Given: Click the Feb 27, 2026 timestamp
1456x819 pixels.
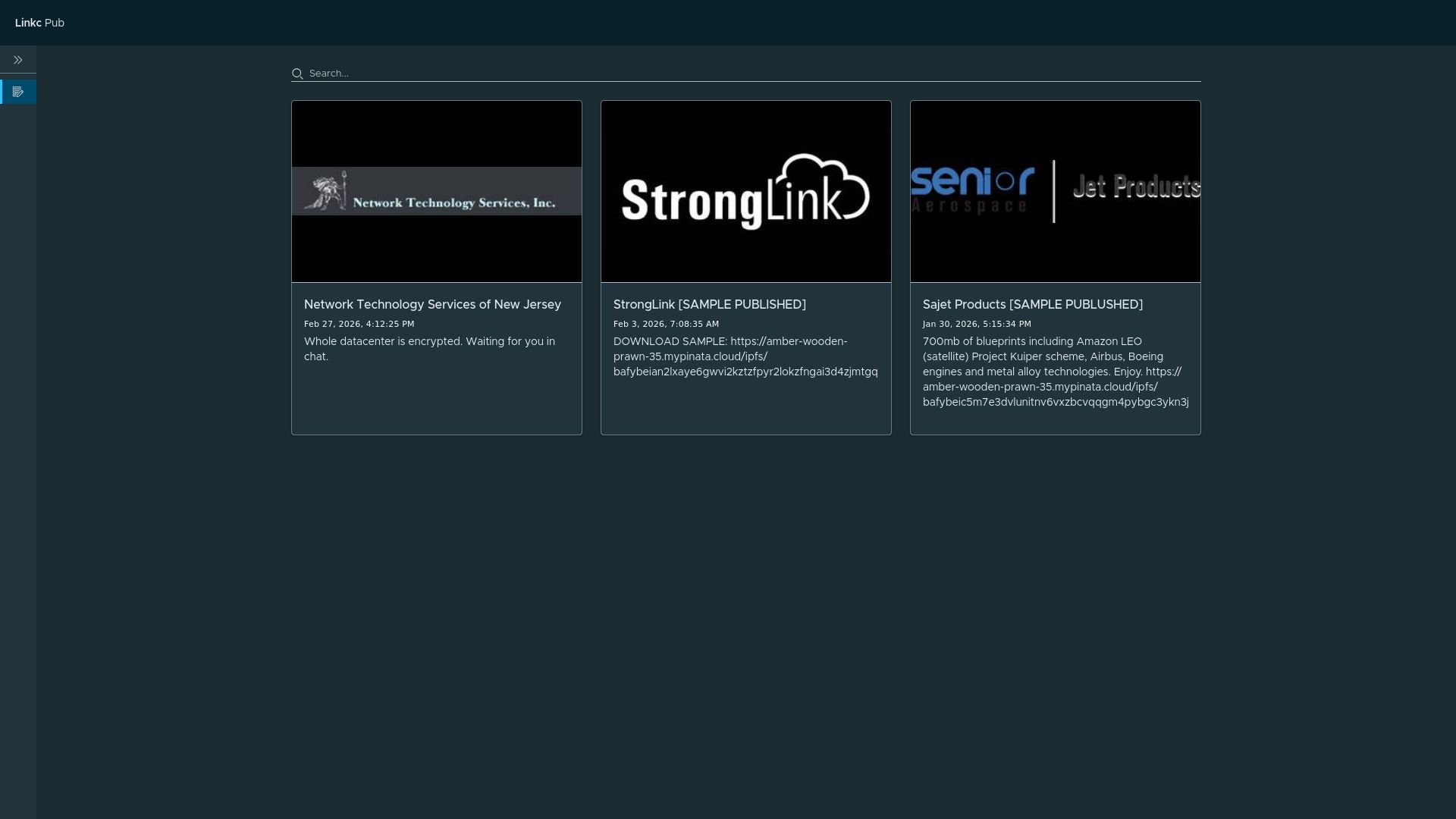Looking at the screenshot, I should [x=359, y=324].
